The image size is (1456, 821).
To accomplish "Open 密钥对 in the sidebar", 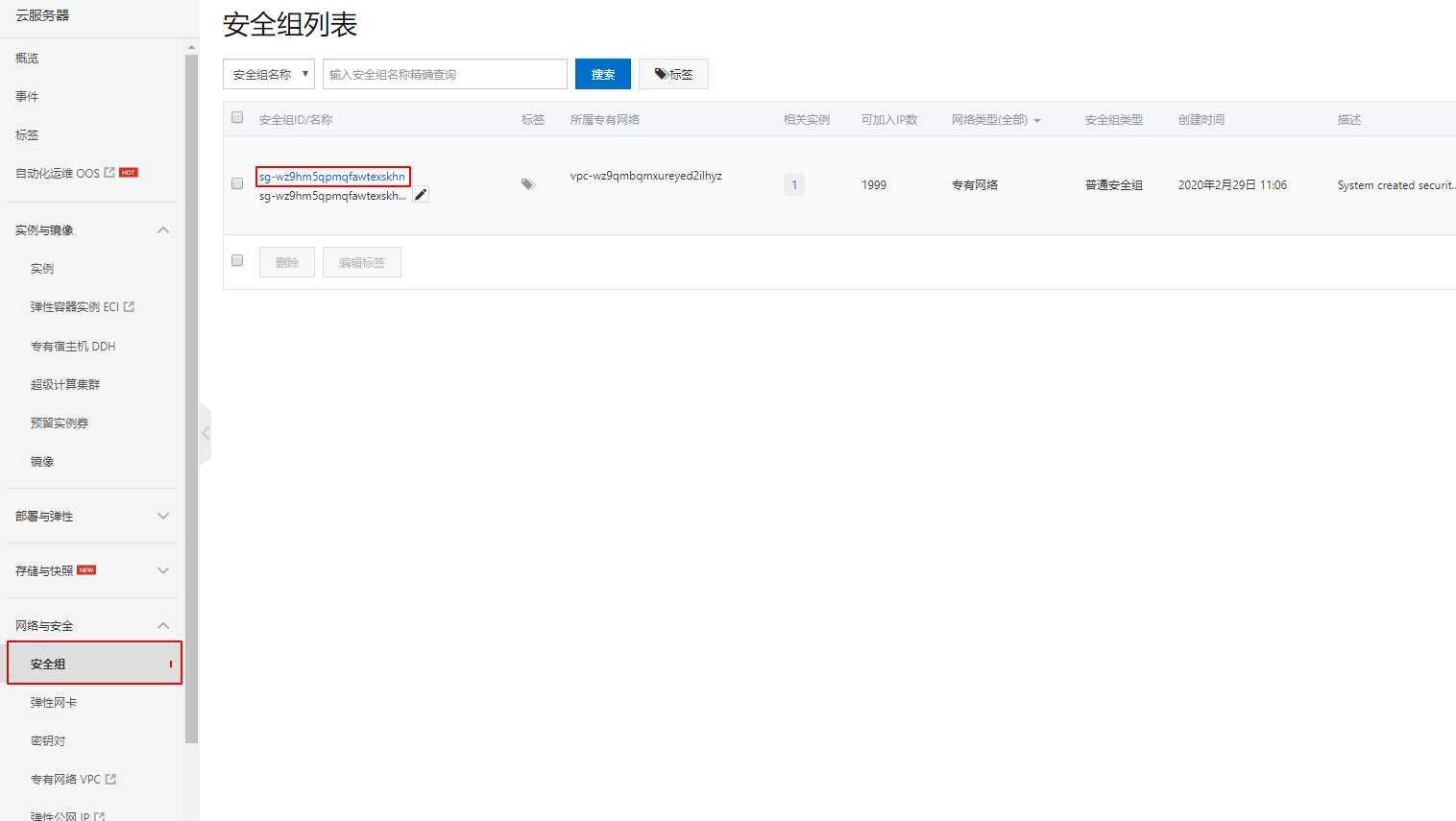I will (48, 741).
